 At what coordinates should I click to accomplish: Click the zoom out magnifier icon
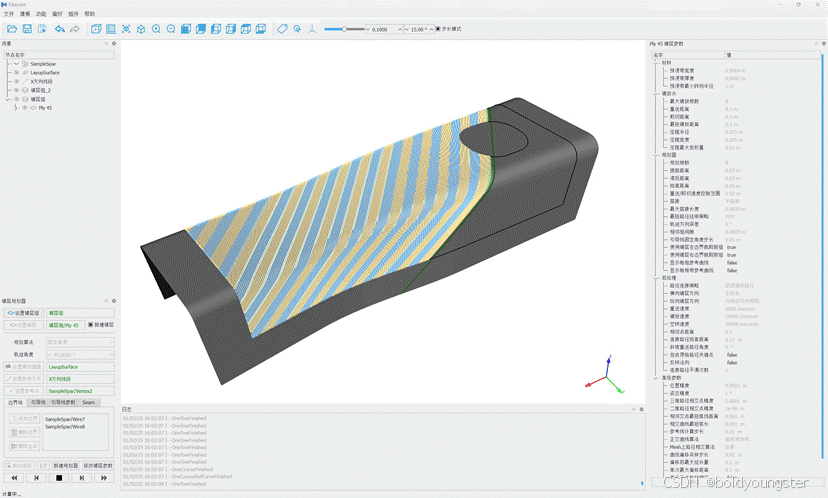[171, 29]
